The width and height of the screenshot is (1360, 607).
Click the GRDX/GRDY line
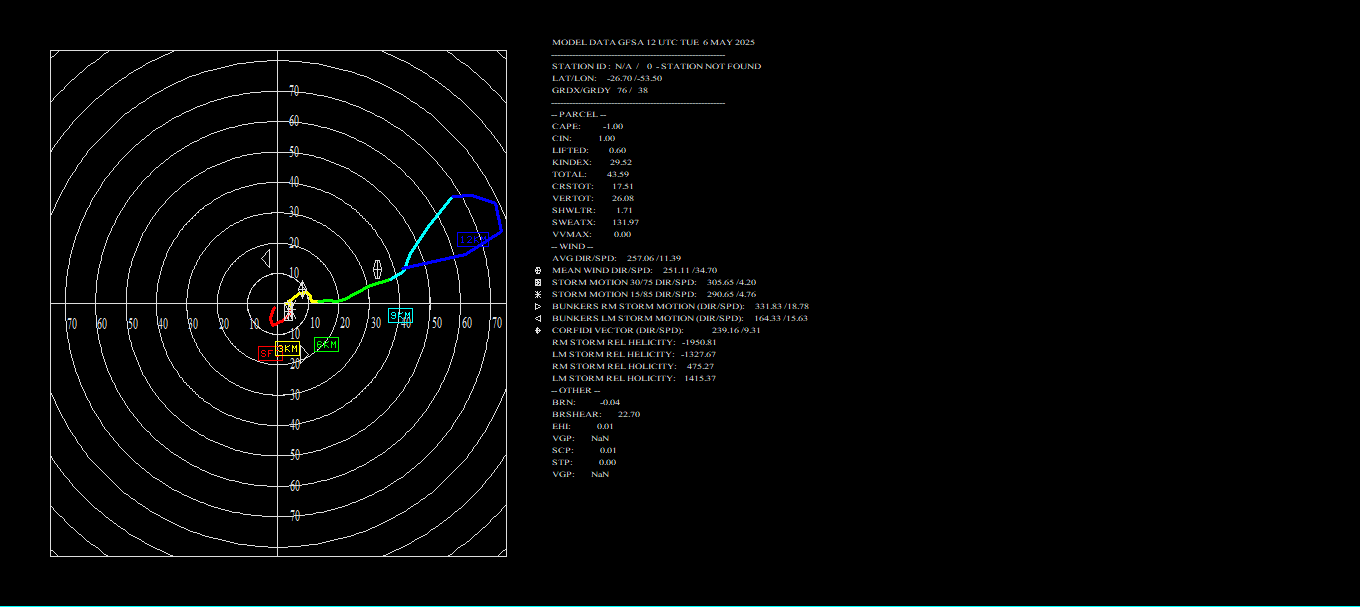click(599, 90)
